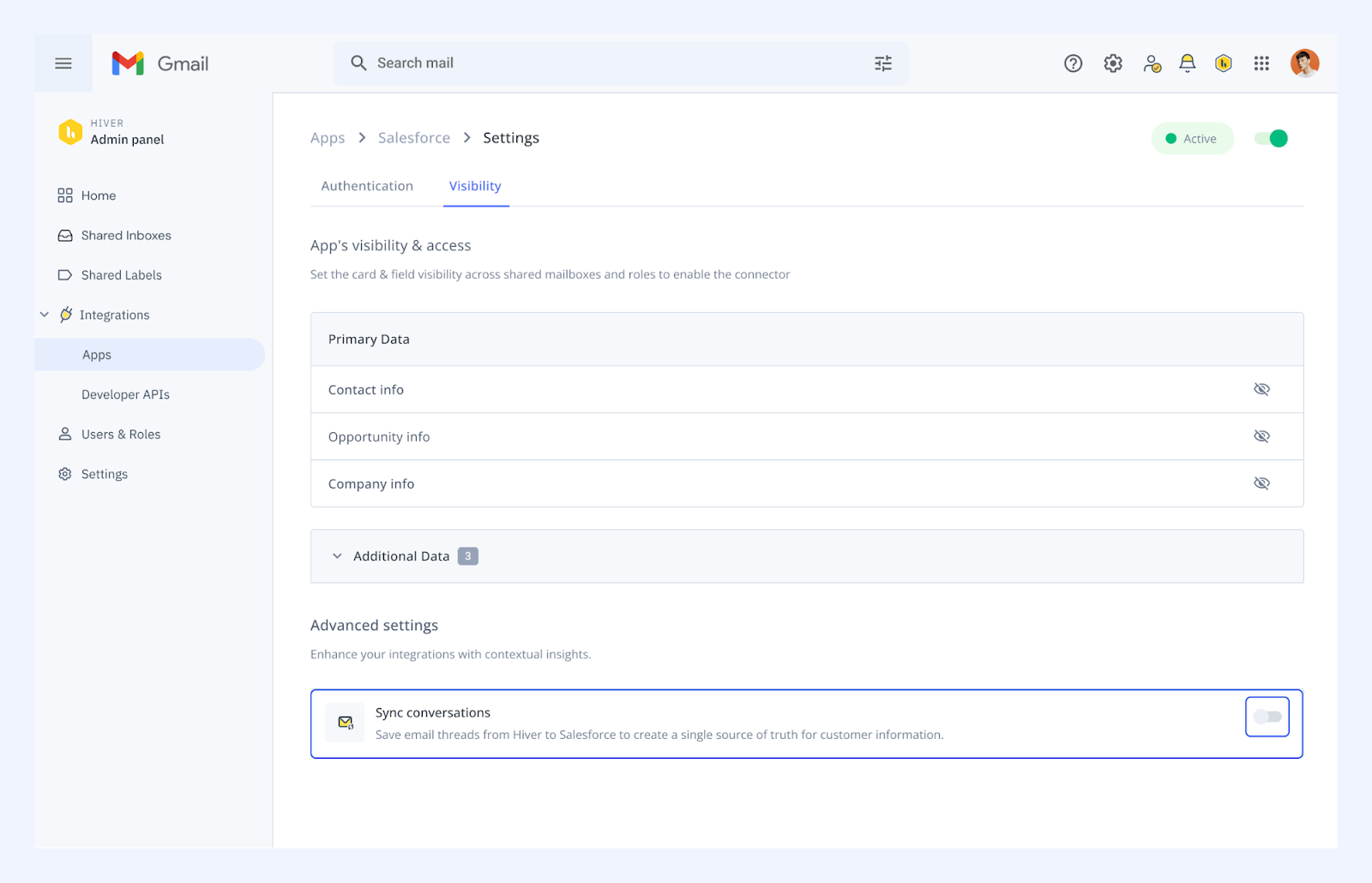Click the Settings breadcrumb text
The height and width of the screenshot is (883, 1372).
click(x=511, y=138)
